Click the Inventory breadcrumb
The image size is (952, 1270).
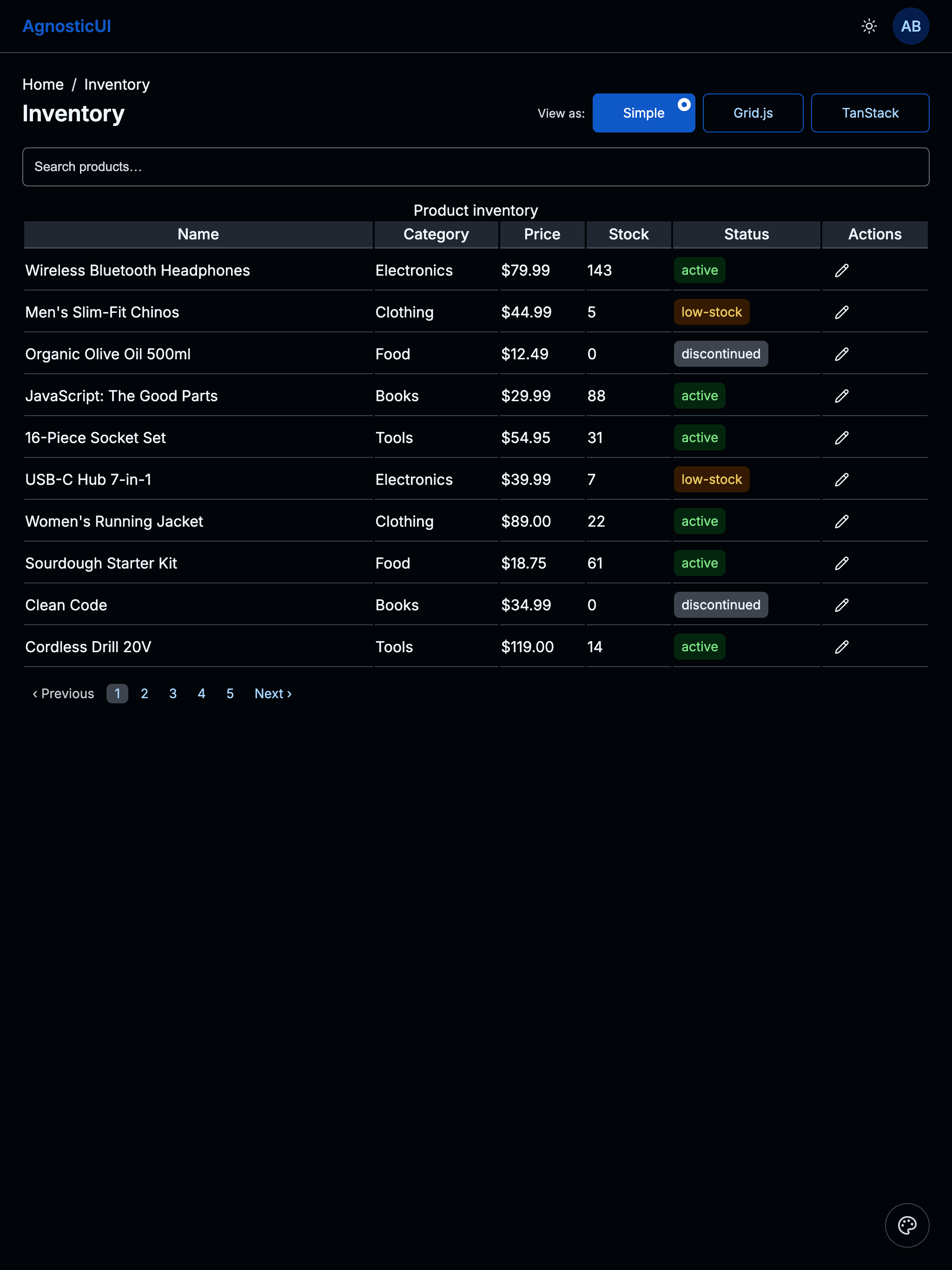click(117, 84)
